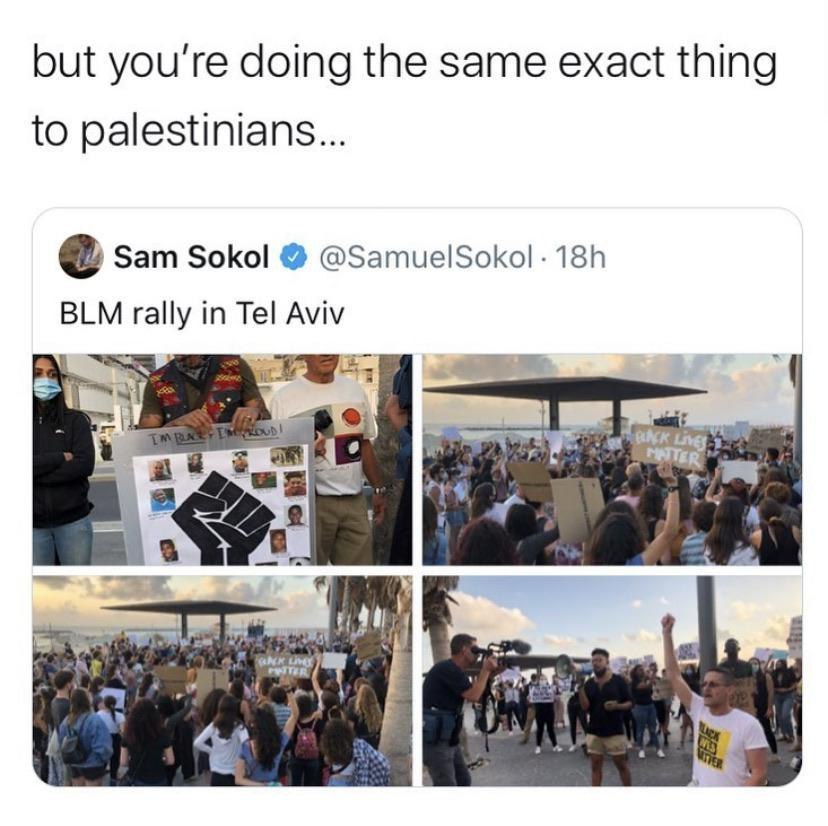Click the cameraman holding the video camera

click(x=453, y=708)
